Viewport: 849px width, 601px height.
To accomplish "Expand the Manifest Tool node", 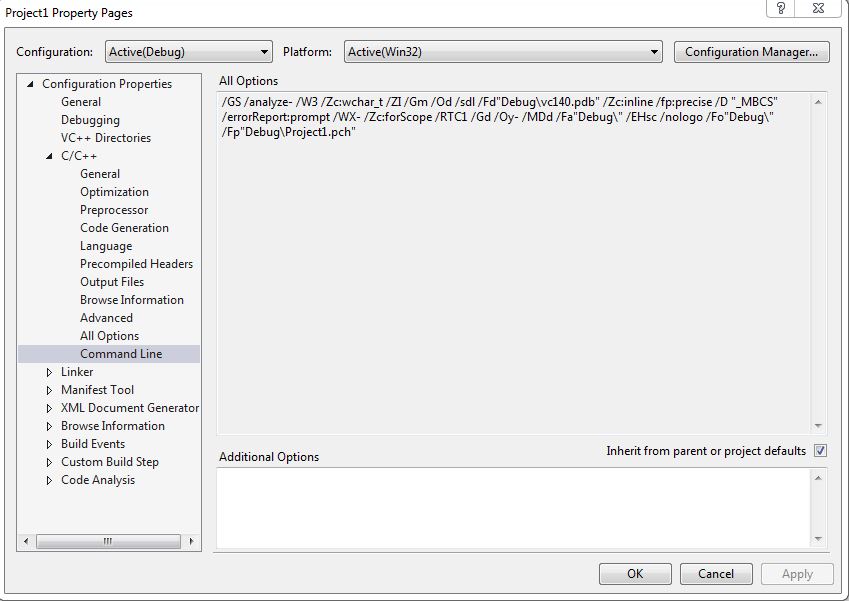I will [x=51, y=390].
